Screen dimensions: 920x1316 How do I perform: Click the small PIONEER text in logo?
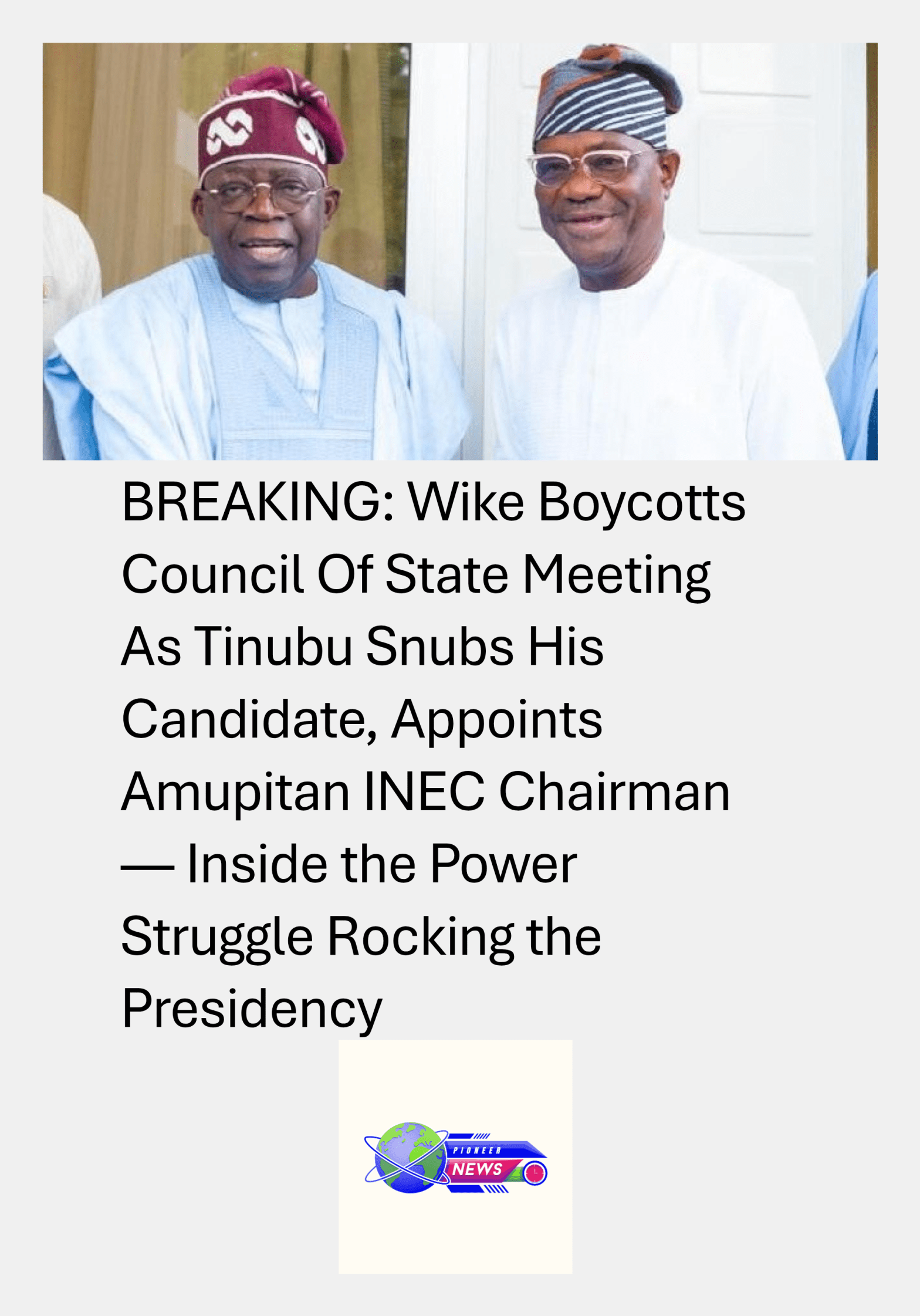tap(476, 1150)
